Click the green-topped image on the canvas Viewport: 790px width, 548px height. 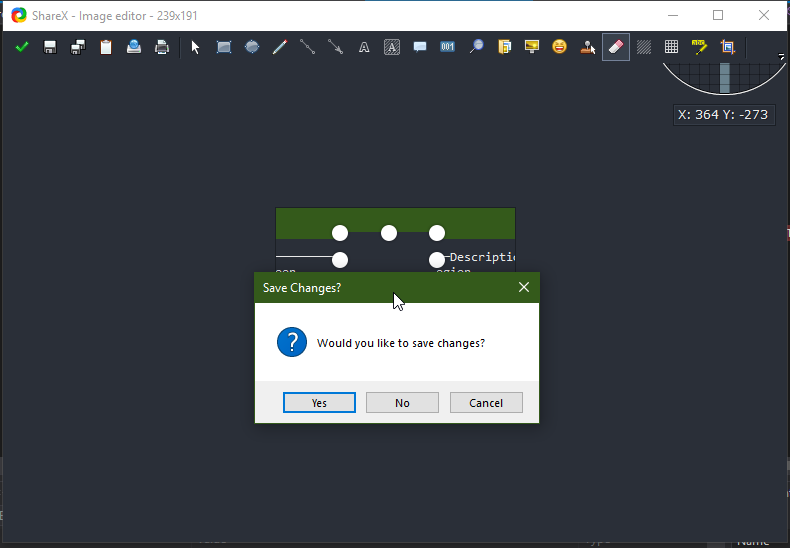(396, 240)
